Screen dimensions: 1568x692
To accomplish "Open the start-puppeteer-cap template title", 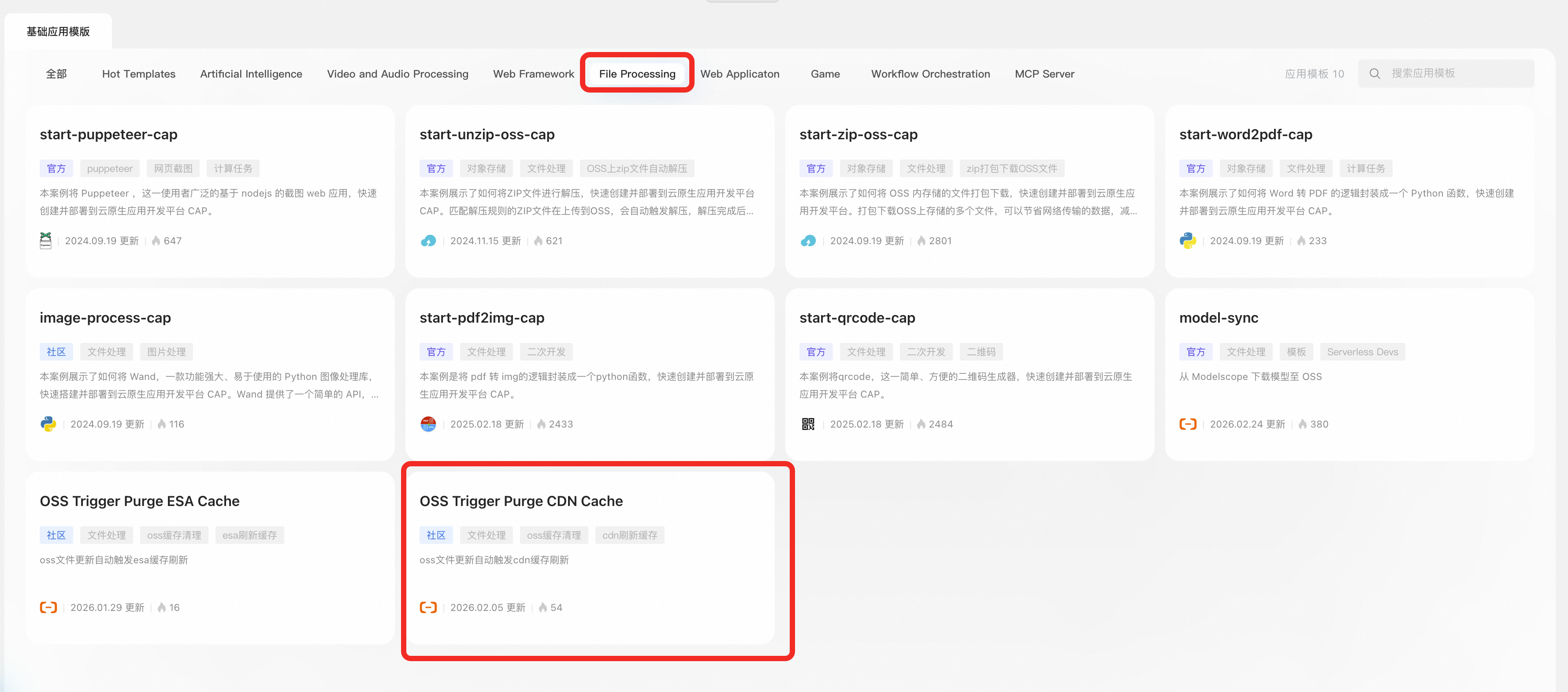I will 108,134.
